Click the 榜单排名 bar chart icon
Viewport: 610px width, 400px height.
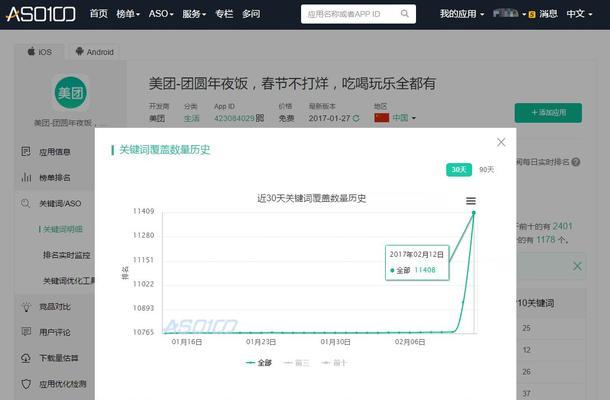point(26,177)
